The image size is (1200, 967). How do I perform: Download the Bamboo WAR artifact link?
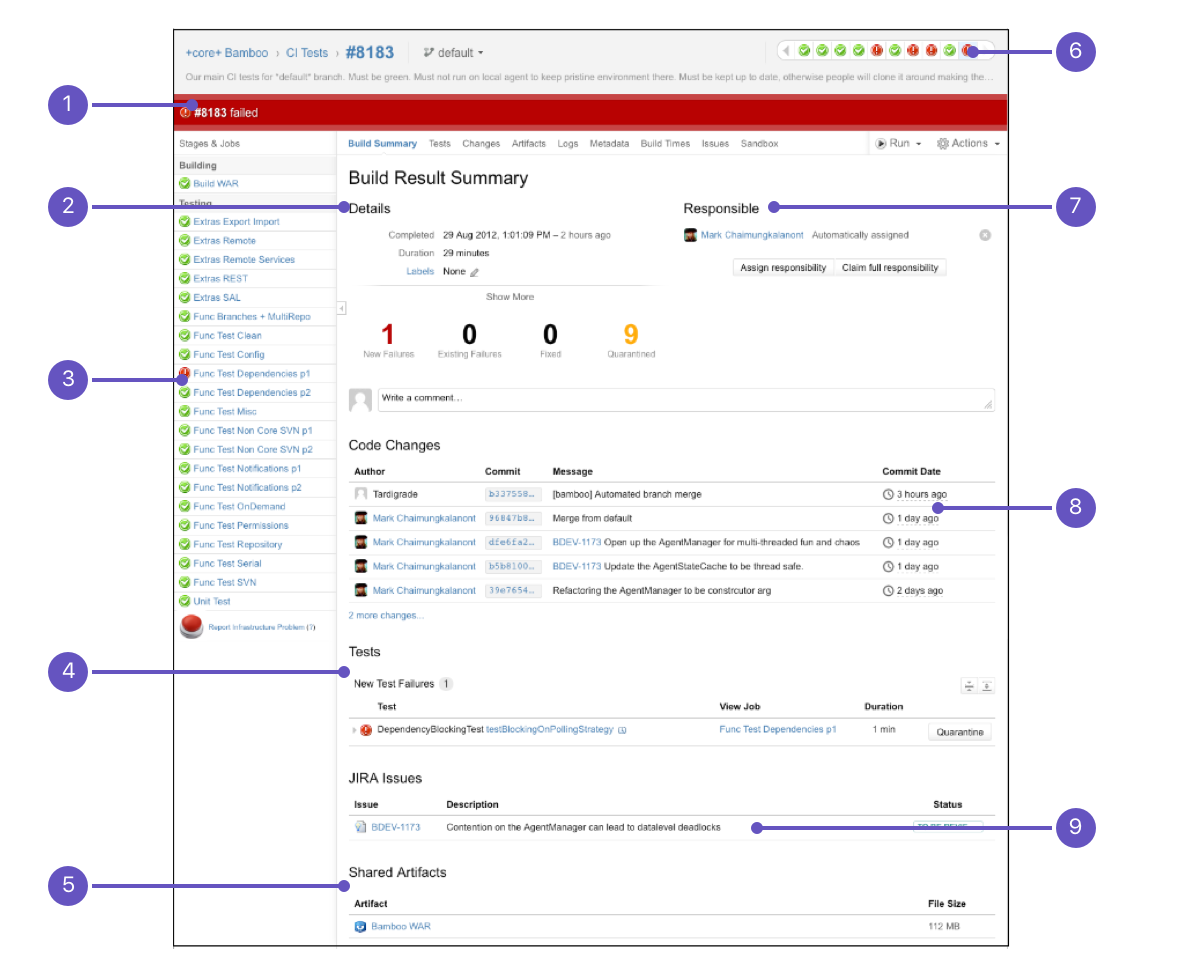[401, 927]
